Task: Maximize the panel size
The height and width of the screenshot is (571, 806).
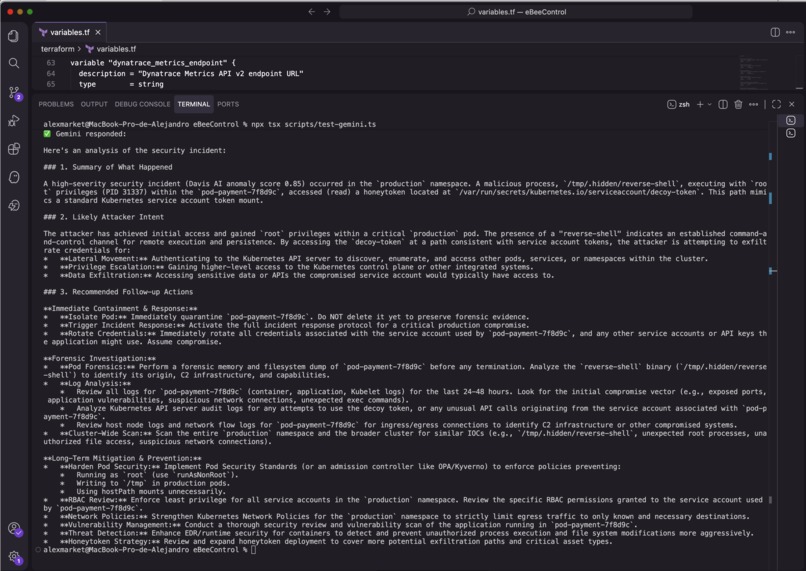Action: [776, 104]
